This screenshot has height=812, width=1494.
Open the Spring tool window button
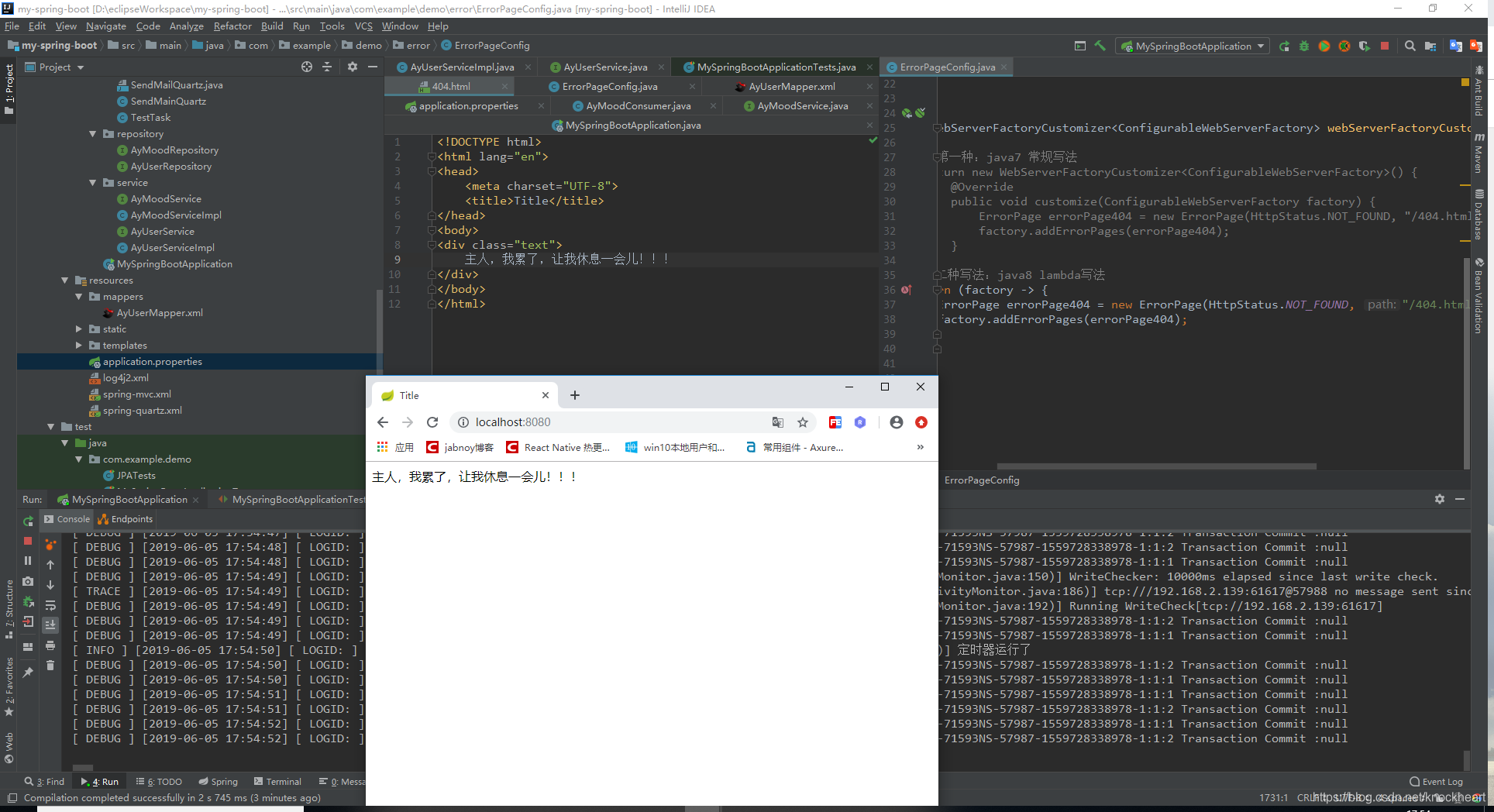click(218, 782)
